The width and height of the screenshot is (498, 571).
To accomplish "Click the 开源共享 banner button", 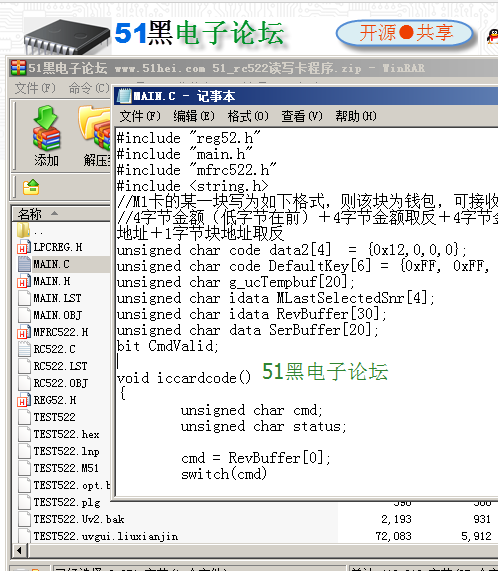I will (x=405, y=33).
